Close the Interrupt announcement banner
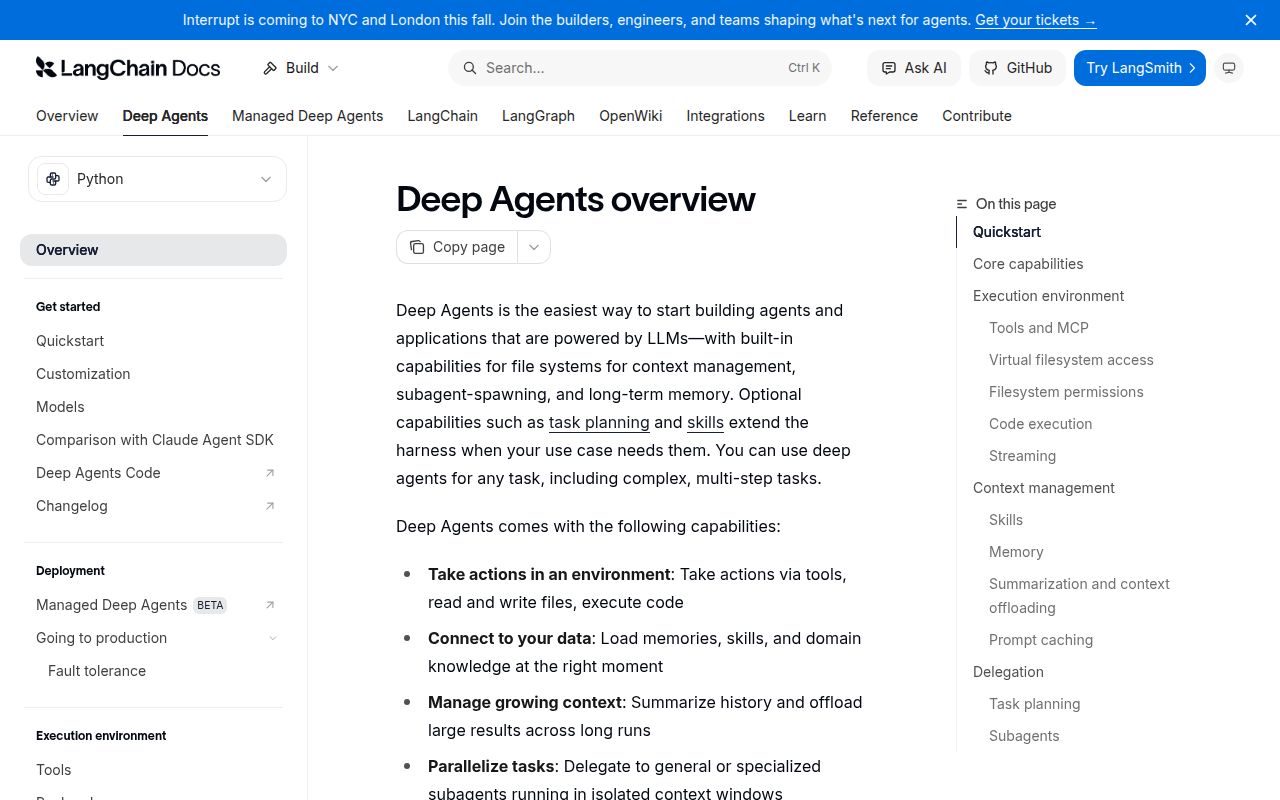This screenshot has height=800, width=1280. point(1251,20)
